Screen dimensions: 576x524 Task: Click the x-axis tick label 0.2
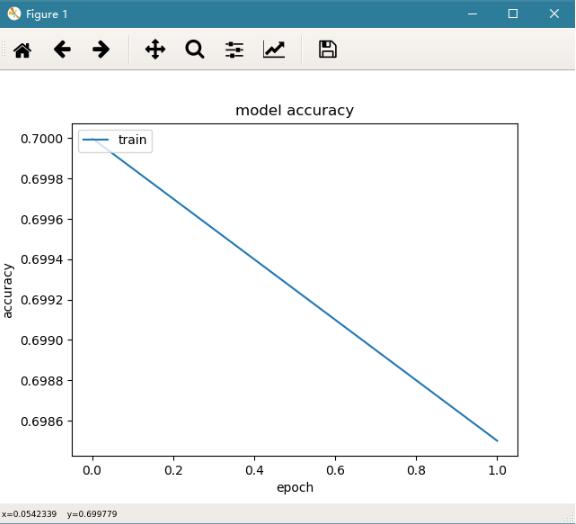pyautogui.click(x=173, y=470)
